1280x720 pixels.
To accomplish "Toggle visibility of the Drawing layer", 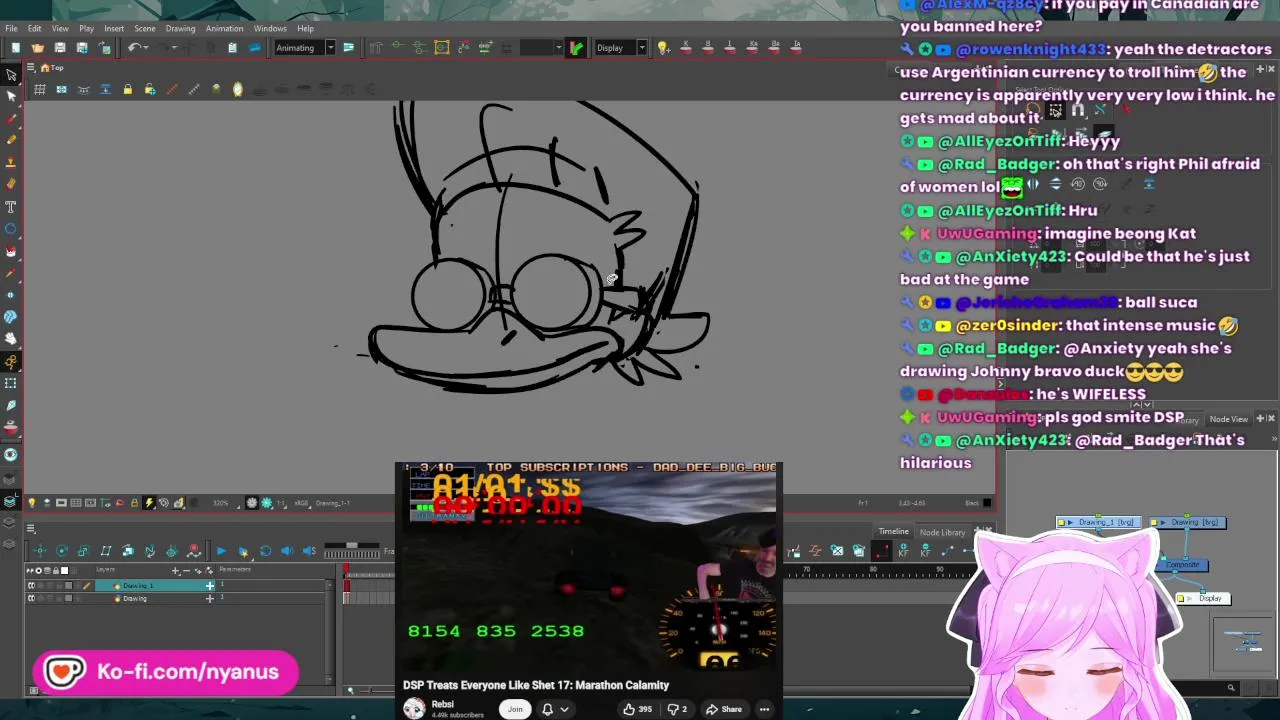I will (32, 598).
